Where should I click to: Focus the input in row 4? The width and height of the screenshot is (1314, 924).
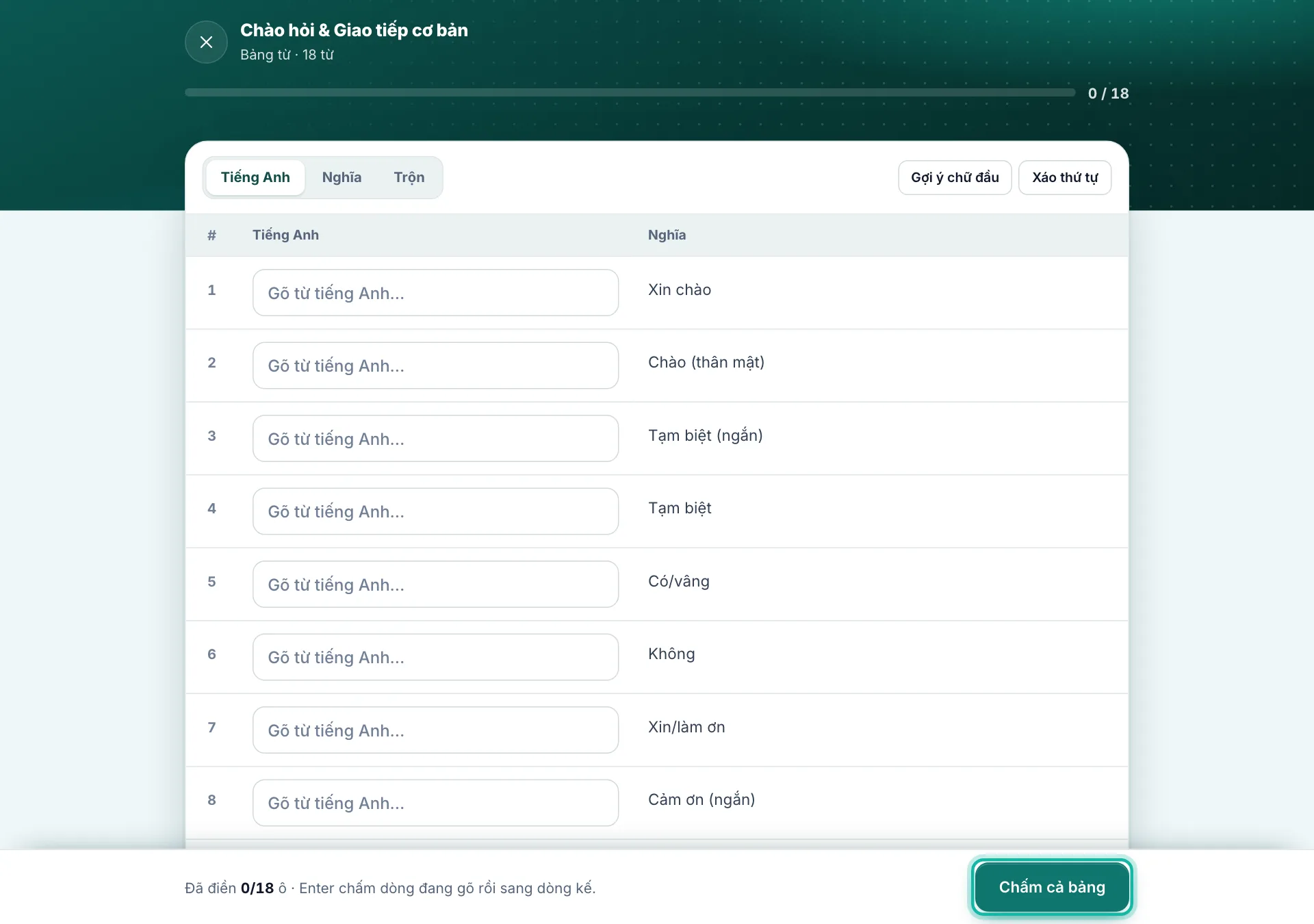[x=435, y=511]
